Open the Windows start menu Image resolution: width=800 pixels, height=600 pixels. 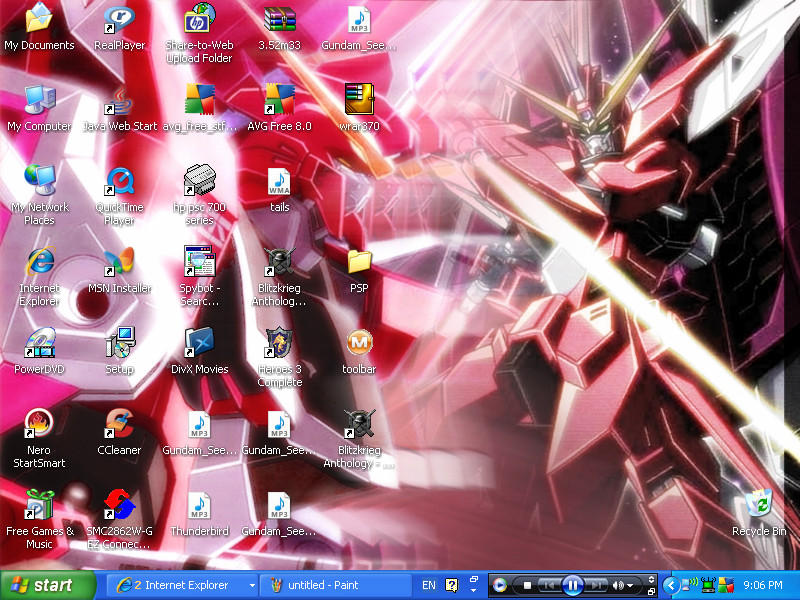click(47, 585)
